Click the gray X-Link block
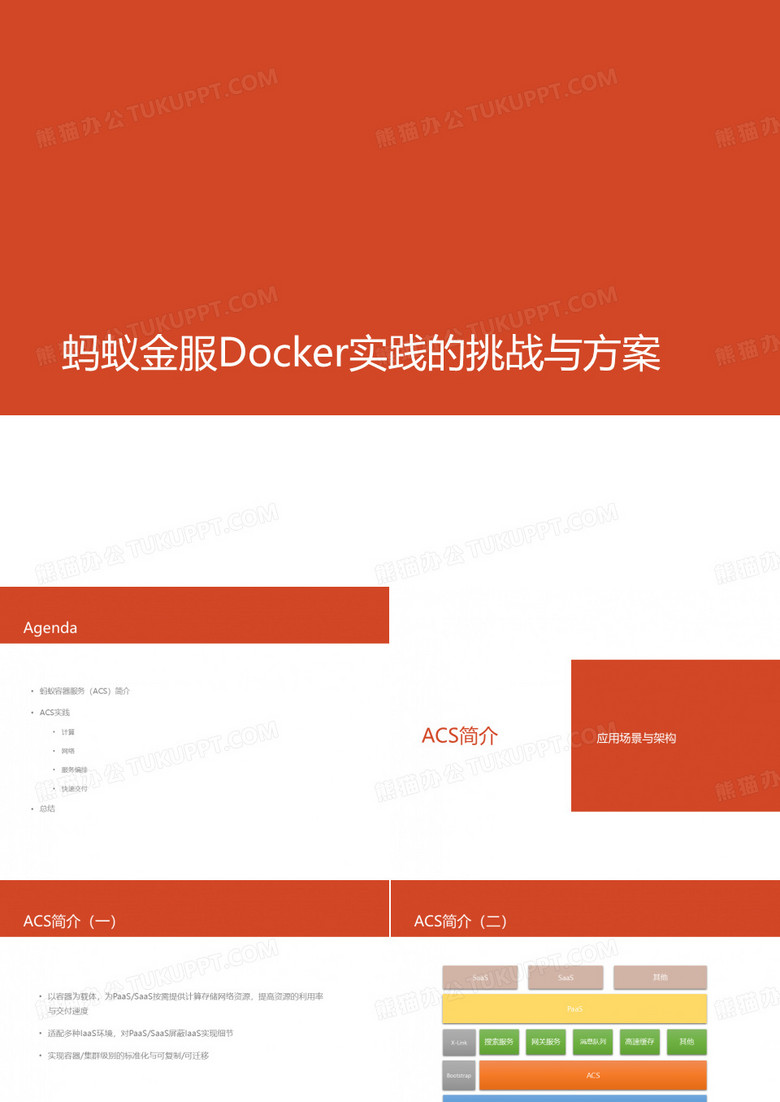780x1102 pixels. [x=459, y=1042]
